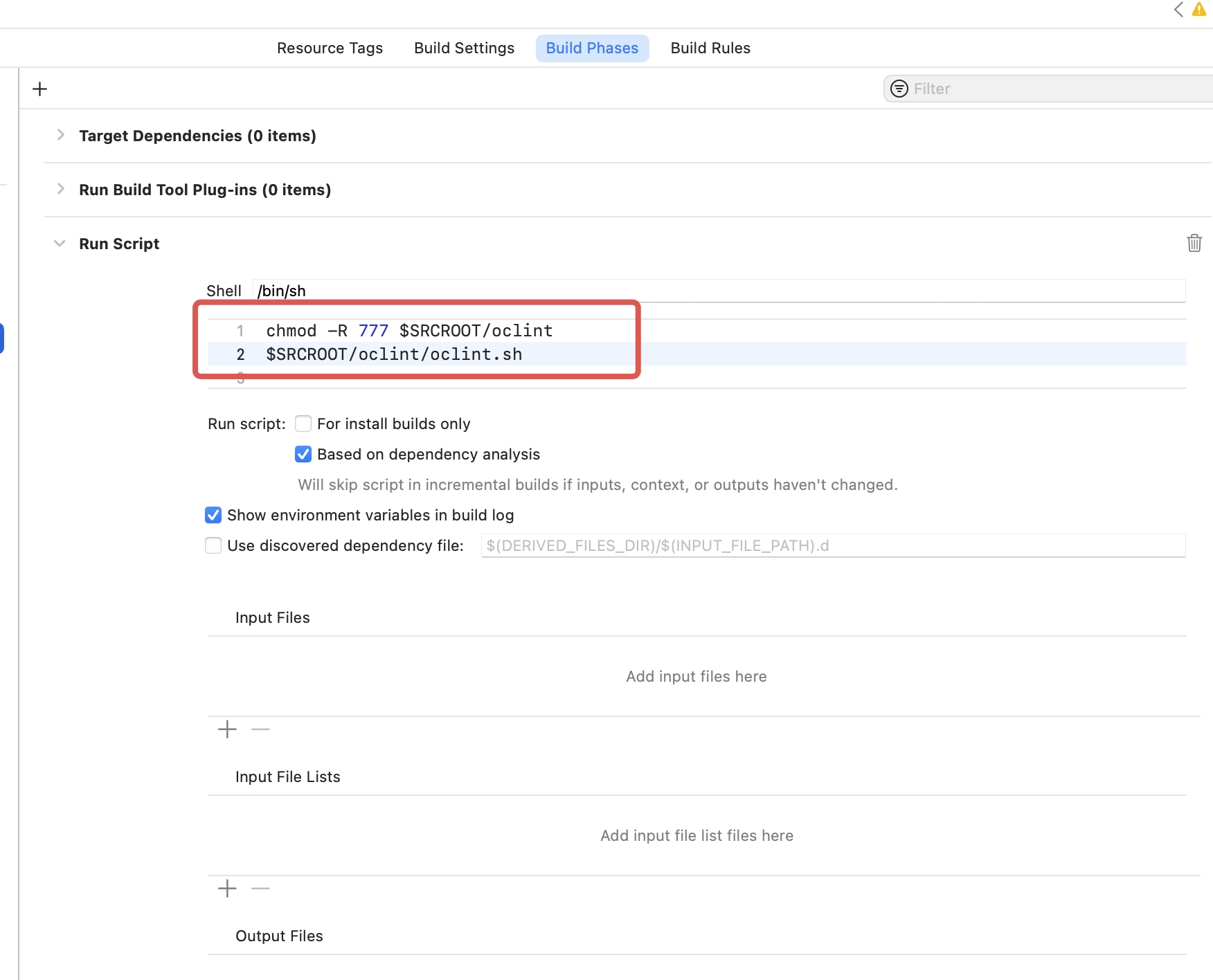Toggle Show environment variables in build log
This screenshot has width=1213, height=980.
pos(213,515)
